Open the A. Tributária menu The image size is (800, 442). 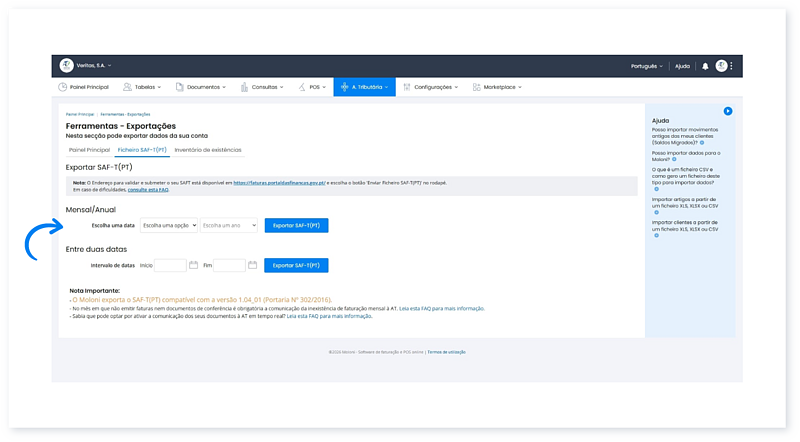click(x=365, y=87)
